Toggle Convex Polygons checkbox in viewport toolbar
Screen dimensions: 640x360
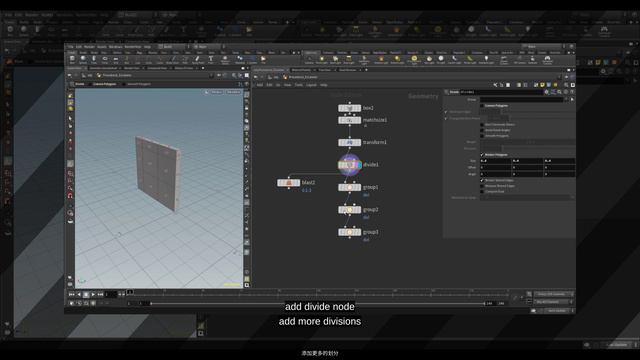point(91,84)
